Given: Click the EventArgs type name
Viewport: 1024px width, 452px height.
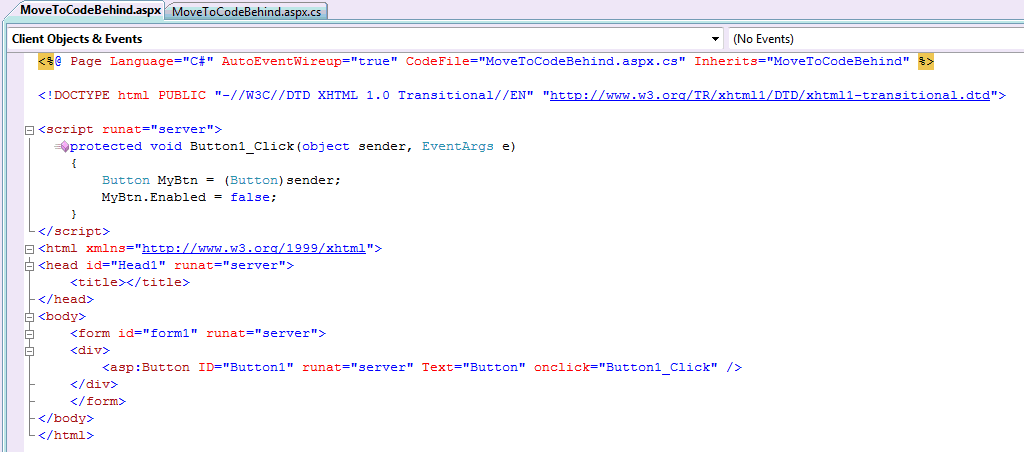Looking at the screenshot, I should point(458,146).
